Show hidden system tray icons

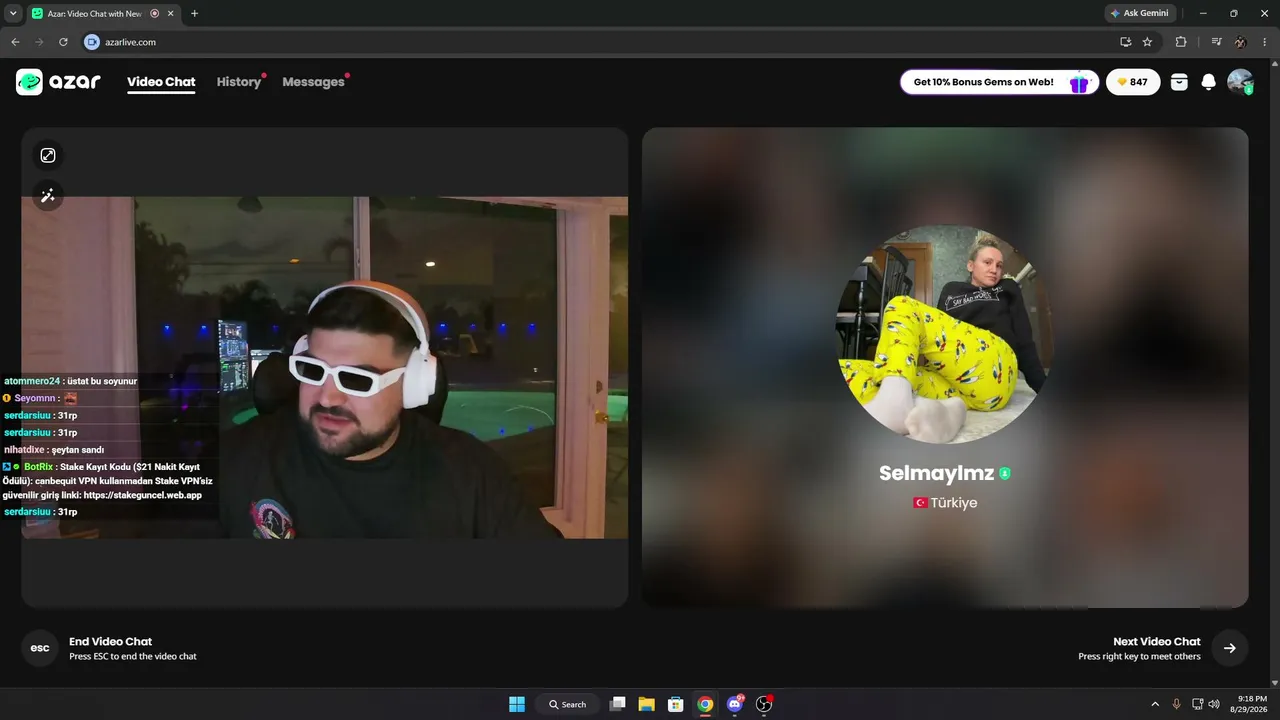(1155, 704)
